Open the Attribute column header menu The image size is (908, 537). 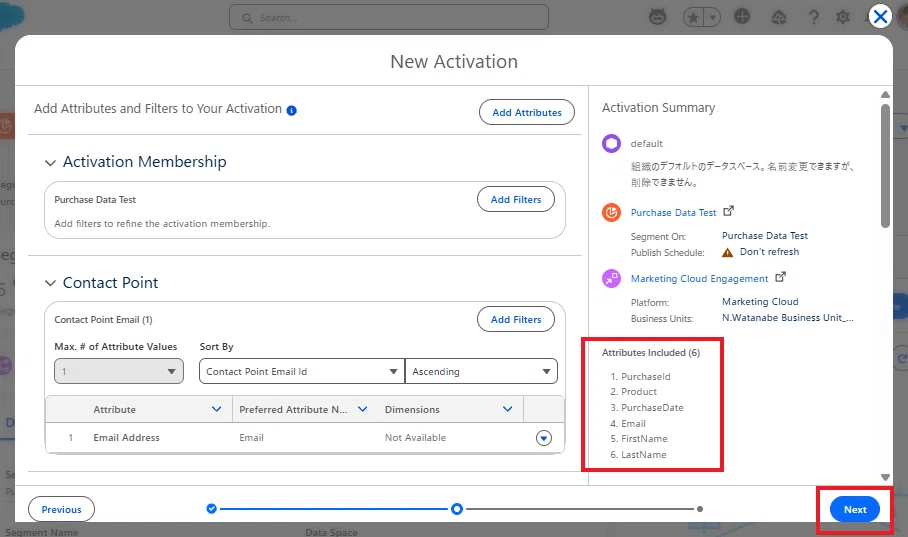[x=217, y=409]
